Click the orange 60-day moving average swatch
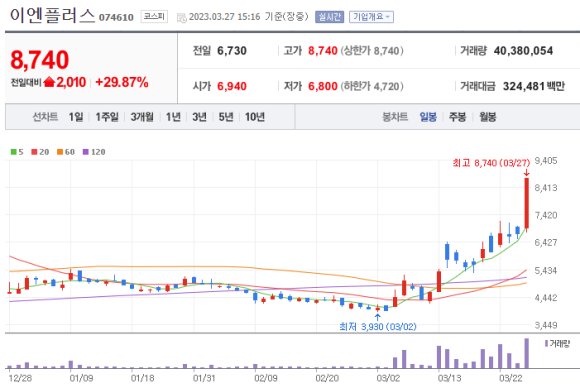This screenshot has height=388, width=580. click(60, 152)
